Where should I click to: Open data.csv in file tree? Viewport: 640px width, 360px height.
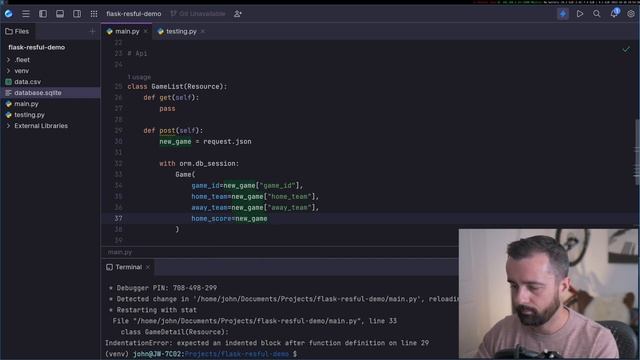click(x=27, y=82)
